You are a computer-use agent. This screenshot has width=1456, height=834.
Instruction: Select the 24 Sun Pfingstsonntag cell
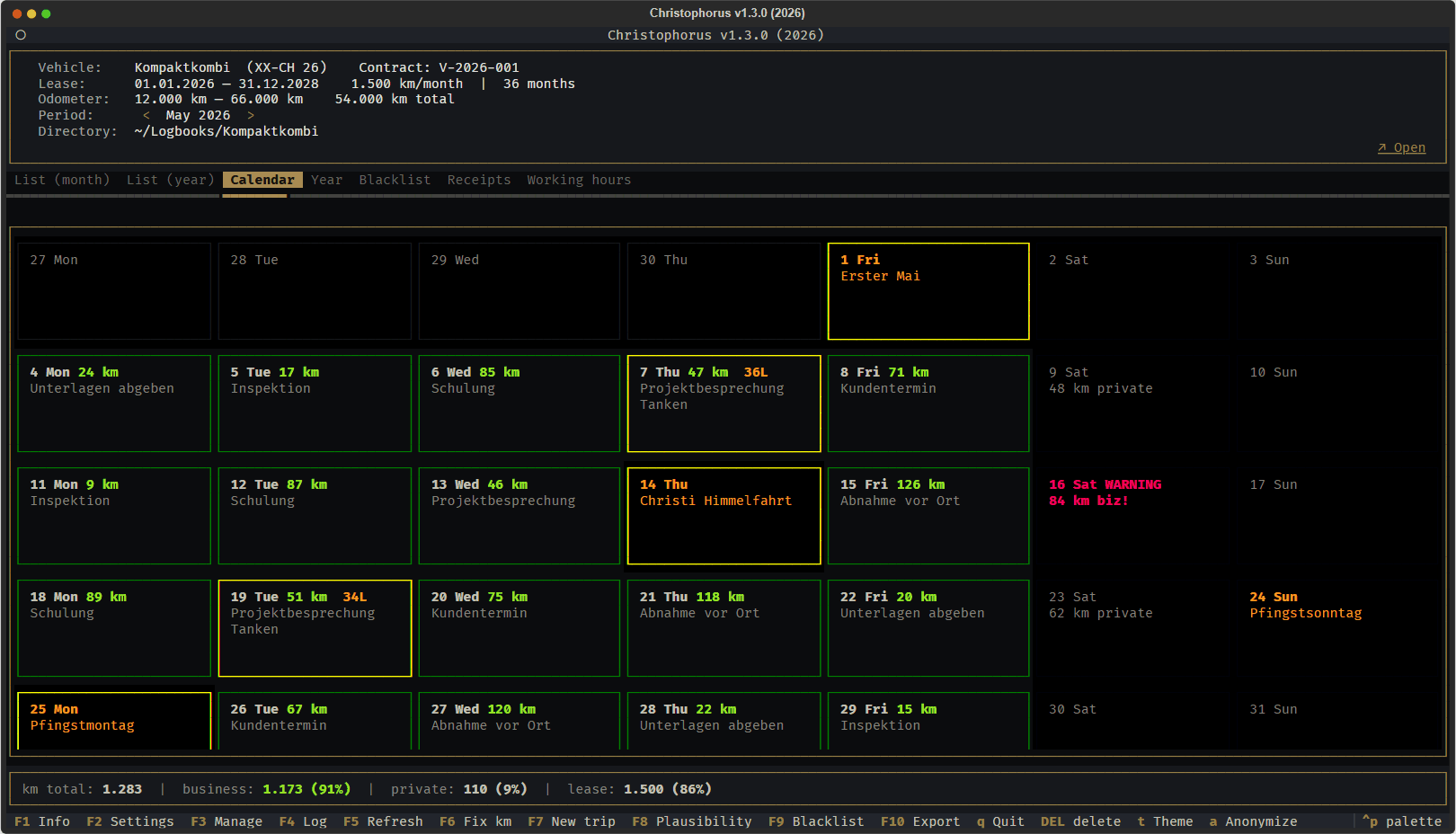click(1337, 628)
